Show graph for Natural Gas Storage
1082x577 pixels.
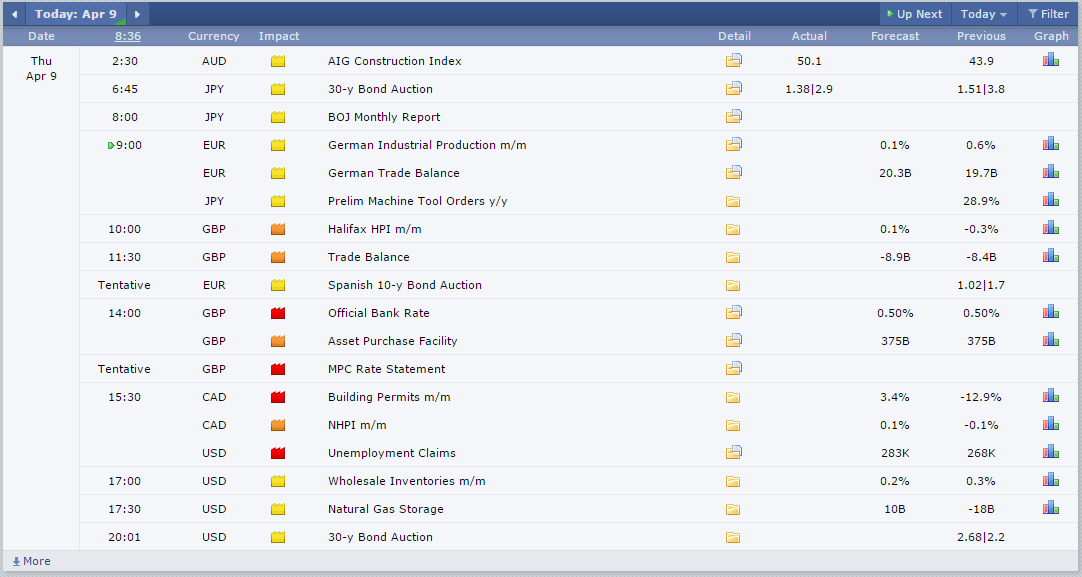pyautogui.click(x=1051, y=508)
